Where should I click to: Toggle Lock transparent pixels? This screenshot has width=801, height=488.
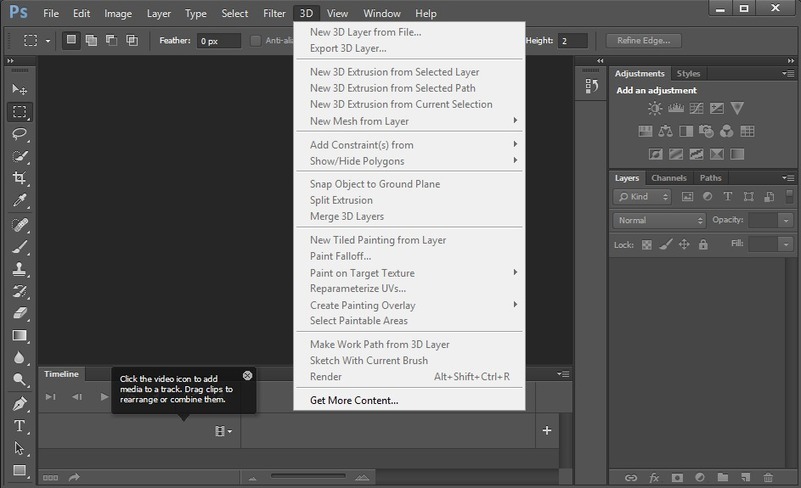[x=647, y=245]
